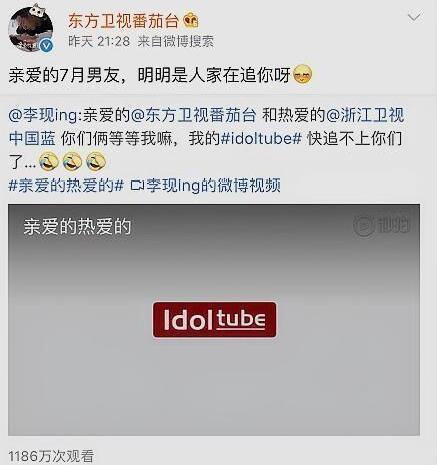Screen dimensions: 437x465
Task: Open the @李现ing mention
Action: click(x=44, y=115)
